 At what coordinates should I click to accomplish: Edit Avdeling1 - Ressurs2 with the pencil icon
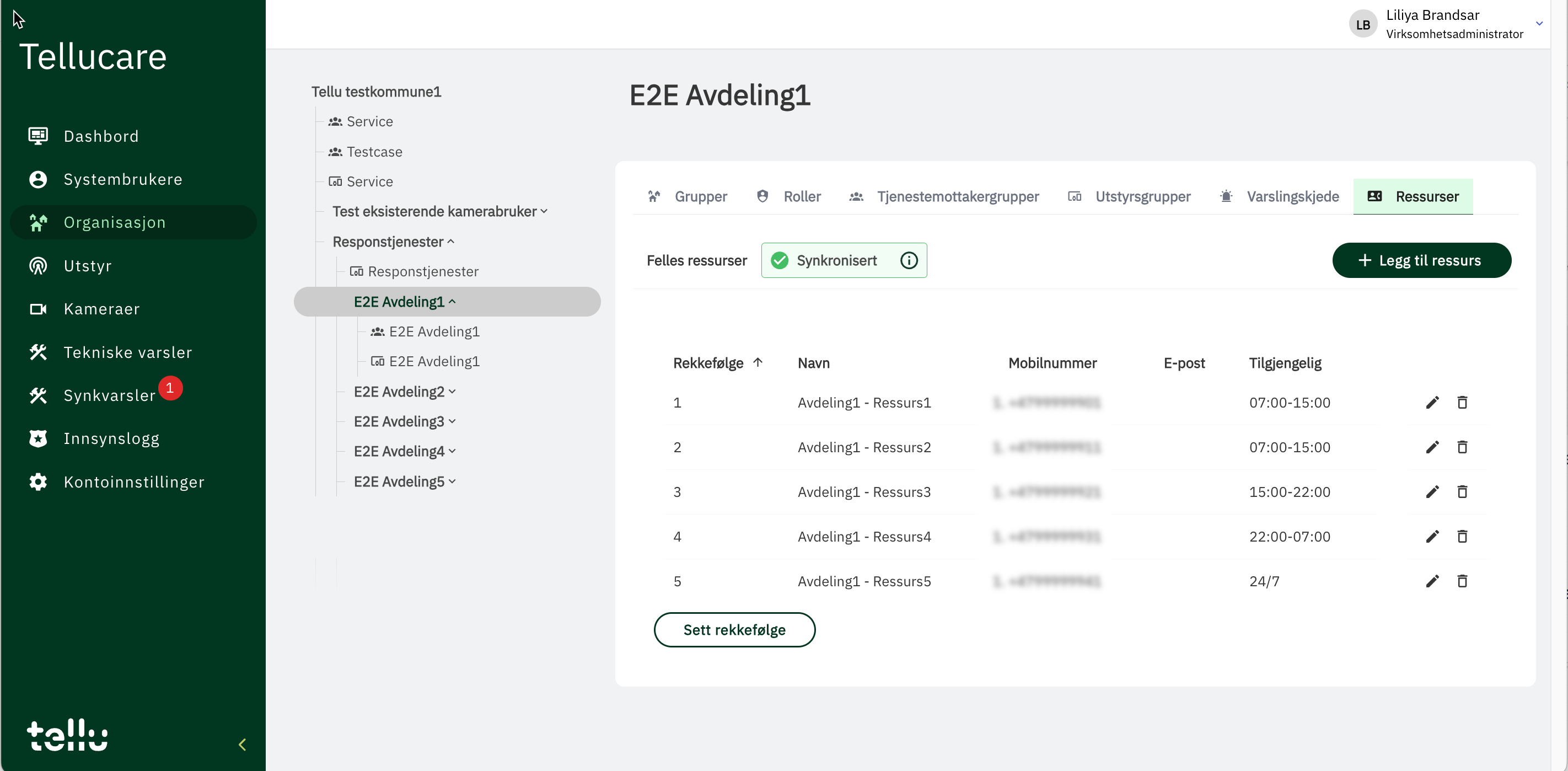coord(1432,447)
